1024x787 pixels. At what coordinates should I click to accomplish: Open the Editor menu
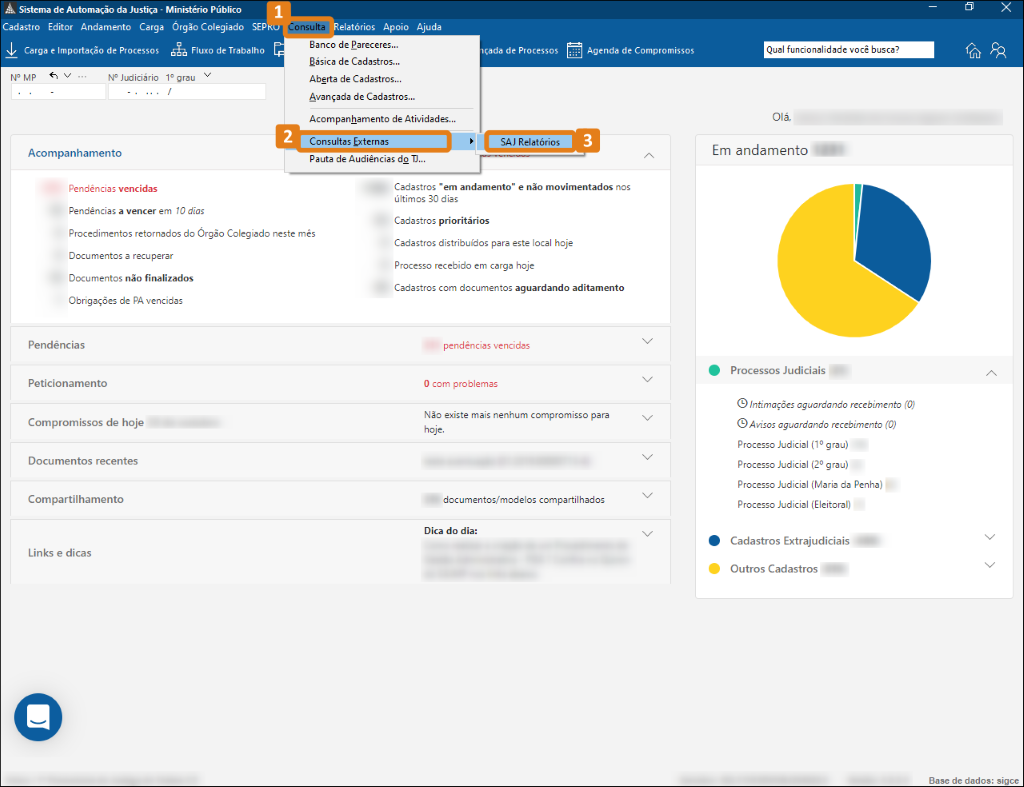[x=60, y=27]
